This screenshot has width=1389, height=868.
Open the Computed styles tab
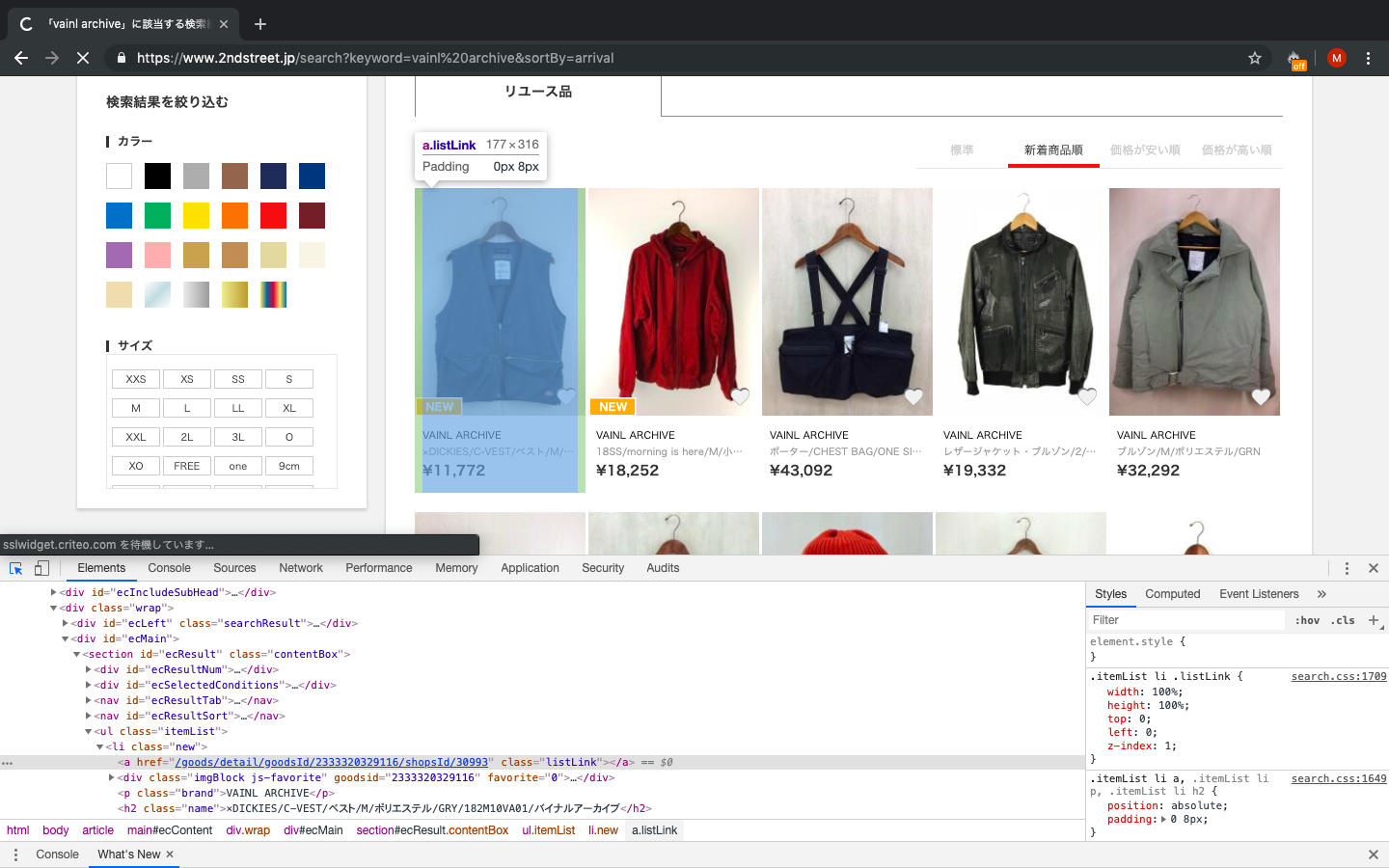pyautogui.click(x=1172, y=594)
